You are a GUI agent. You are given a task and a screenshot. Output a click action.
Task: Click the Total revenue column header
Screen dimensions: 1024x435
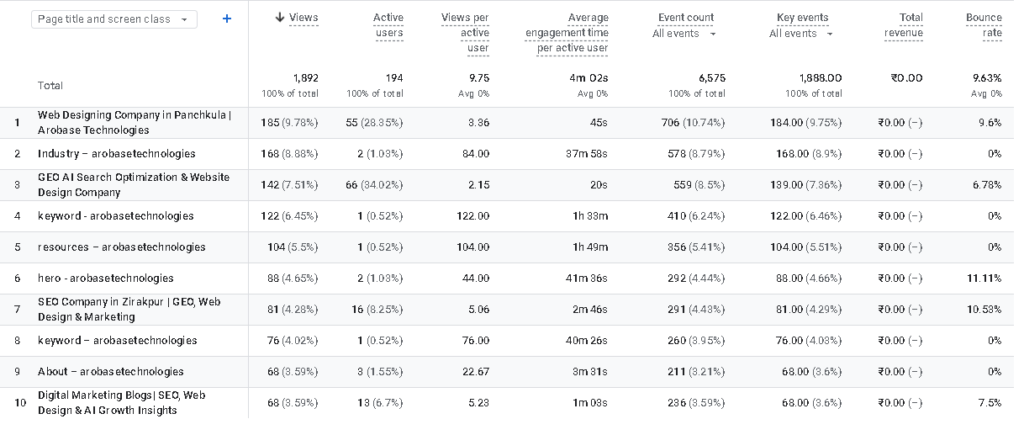[904, 25]
